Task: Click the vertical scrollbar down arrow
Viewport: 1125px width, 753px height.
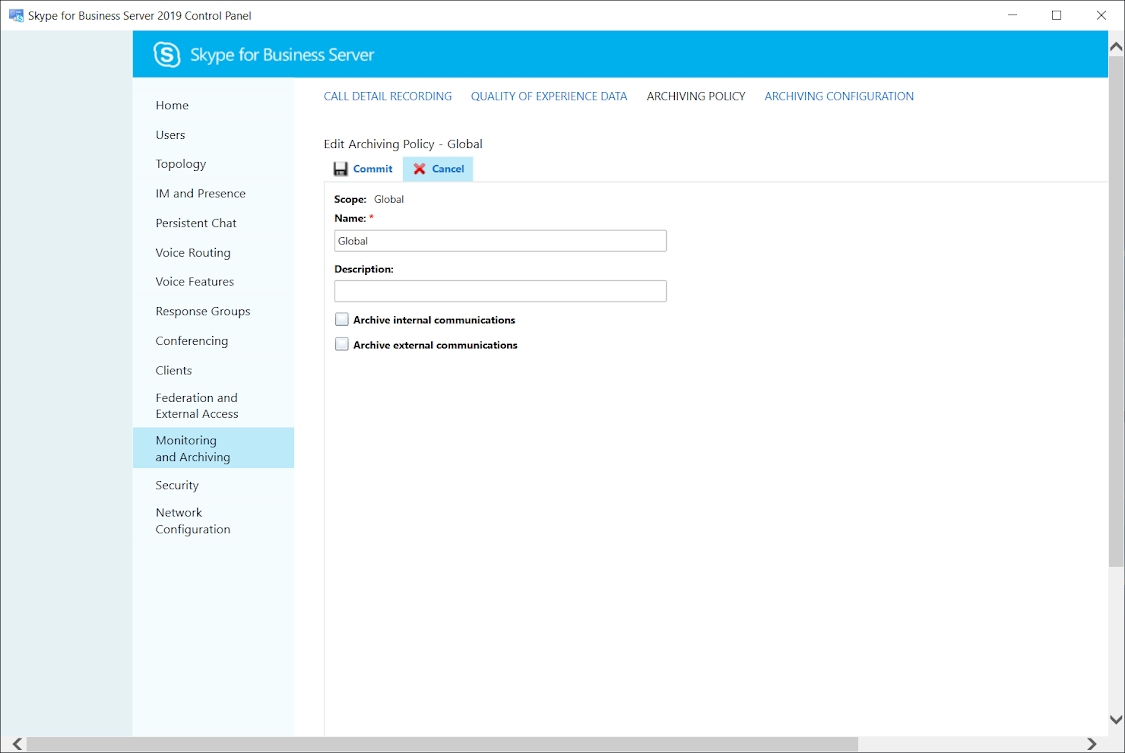Action: click(1116, 719)
